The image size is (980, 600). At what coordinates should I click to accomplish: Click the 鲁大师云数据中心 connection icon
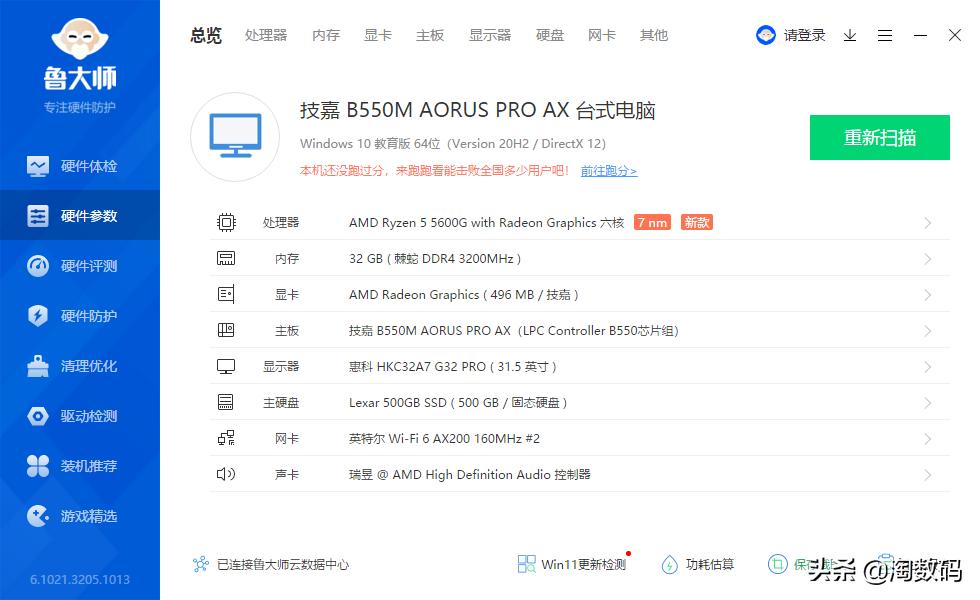(199, 564)
